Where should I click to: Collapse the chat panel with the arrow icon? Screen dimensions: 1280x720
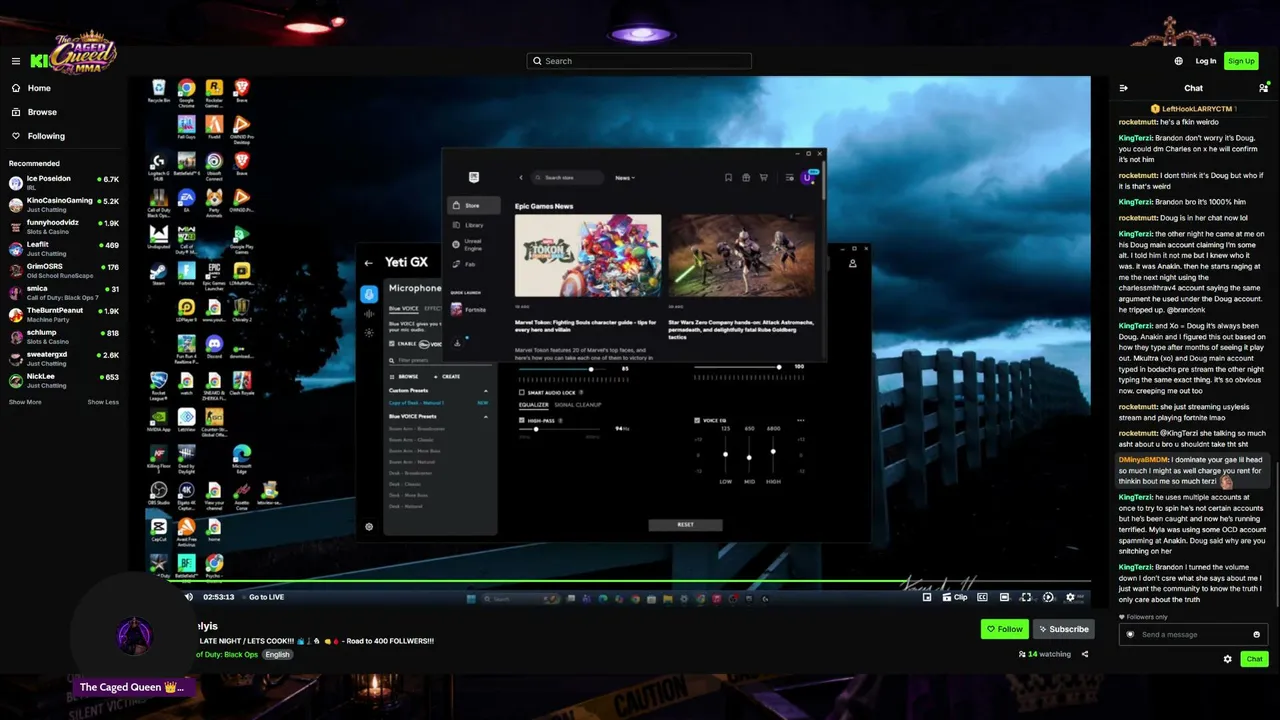[x=1124, y=88]
